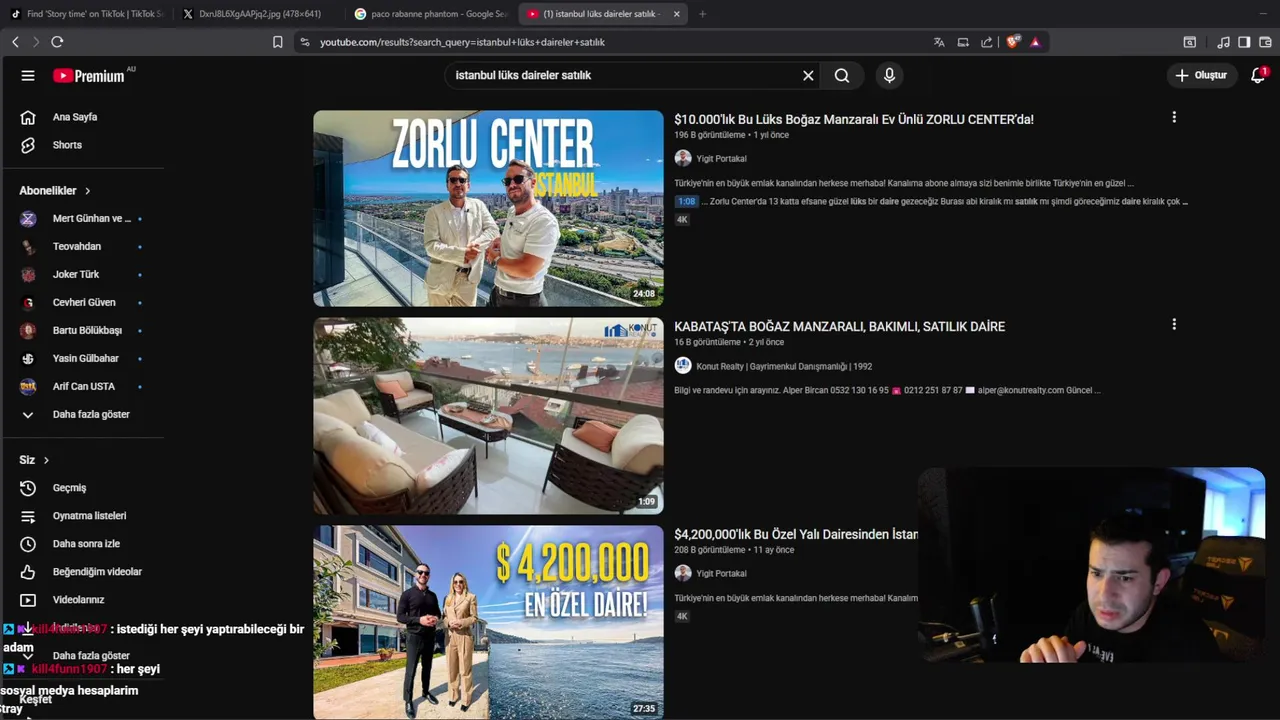Open Yigit Portakal channel avatar on first result
This screenshot has width=1280, height=720.
[683, 158]
